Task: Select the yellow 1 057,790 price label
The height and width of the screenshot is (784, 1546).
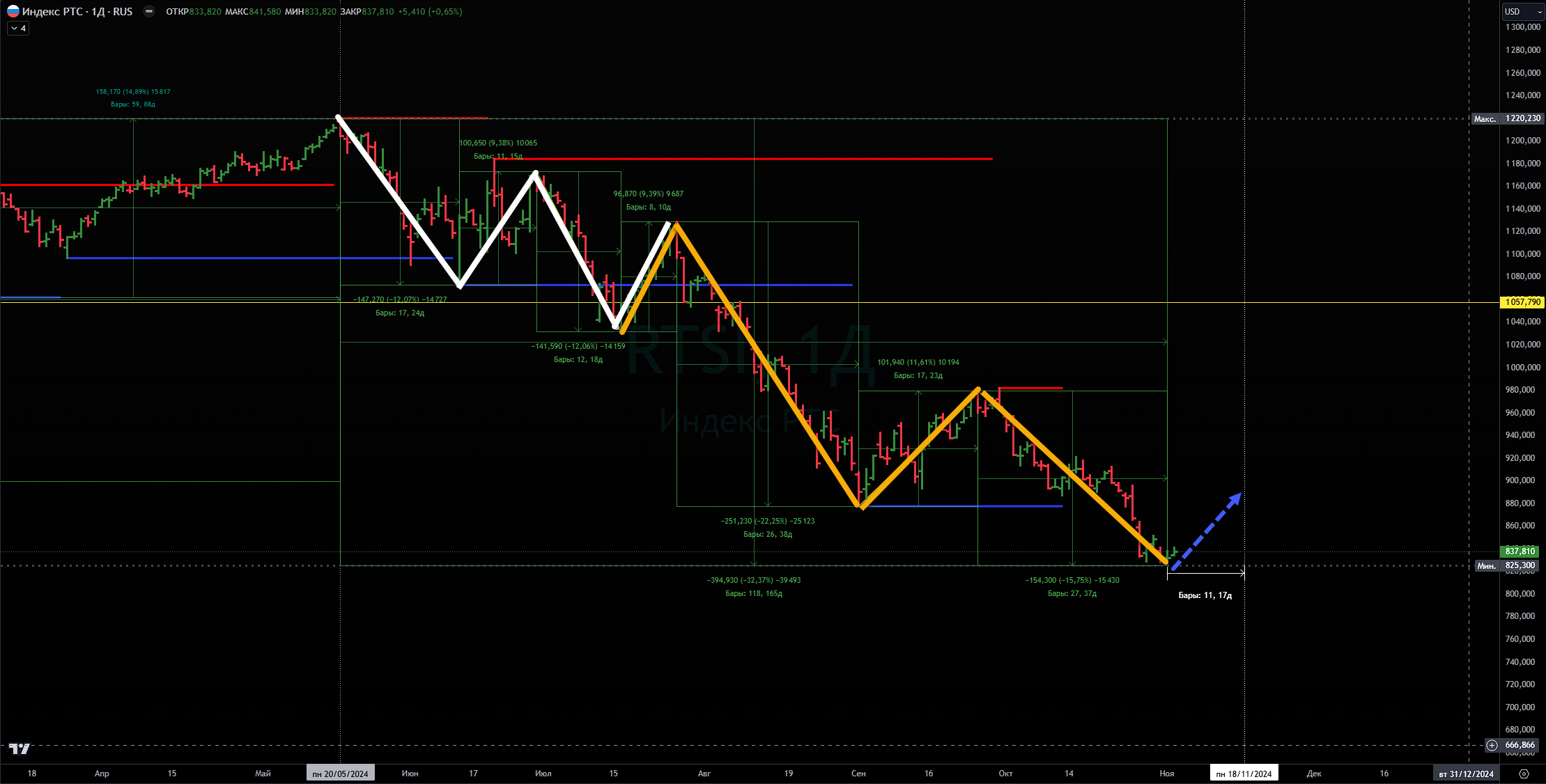Action: (1522, 302)
